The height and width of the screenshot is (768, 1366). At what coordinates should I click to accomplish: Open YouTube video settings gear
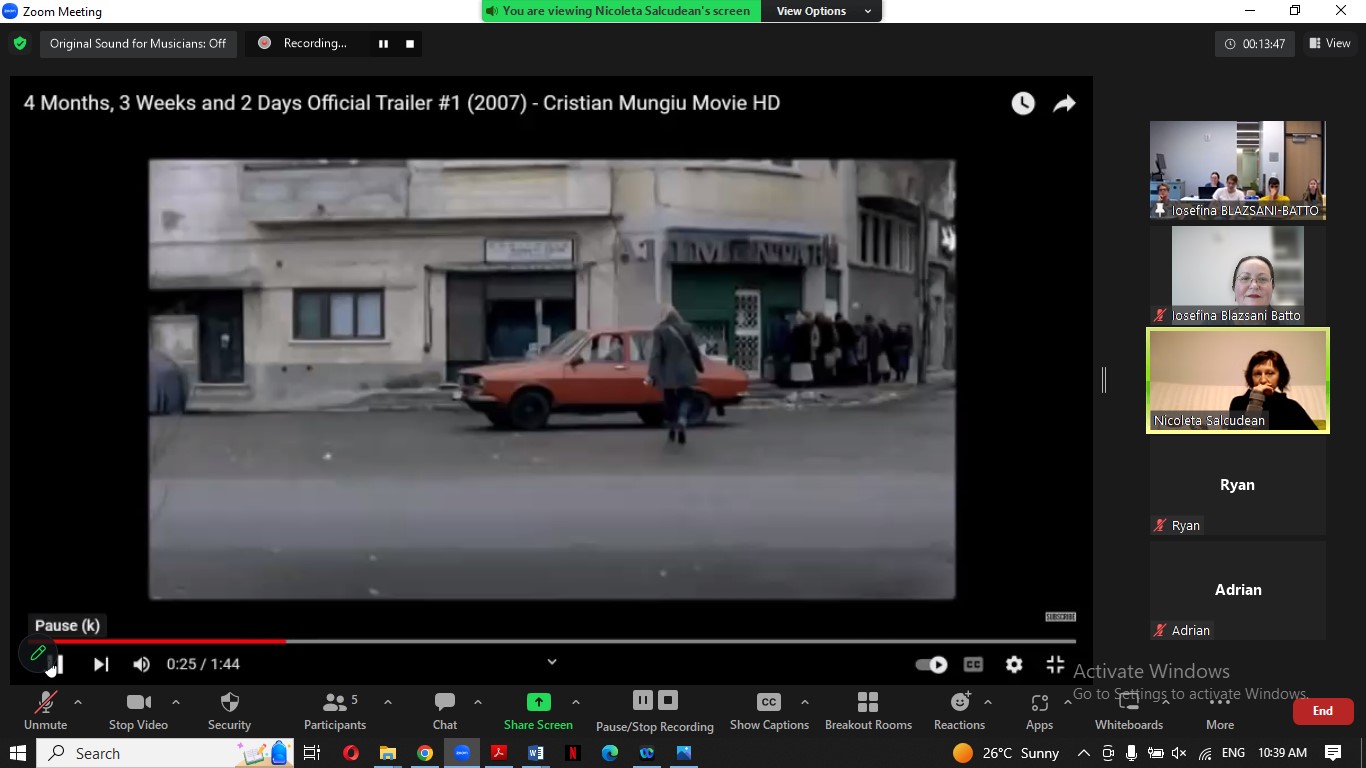[x=1014, y=664]
